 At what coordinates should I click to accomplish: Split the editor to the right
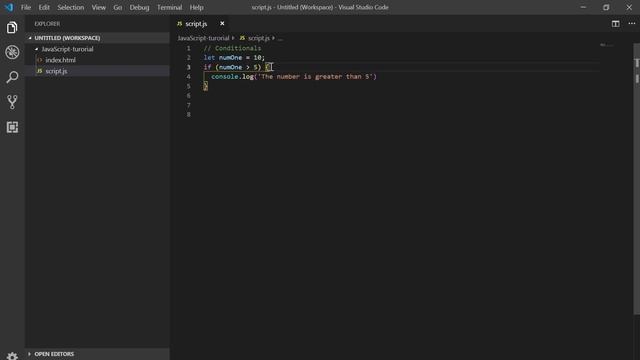coord(615,24)
